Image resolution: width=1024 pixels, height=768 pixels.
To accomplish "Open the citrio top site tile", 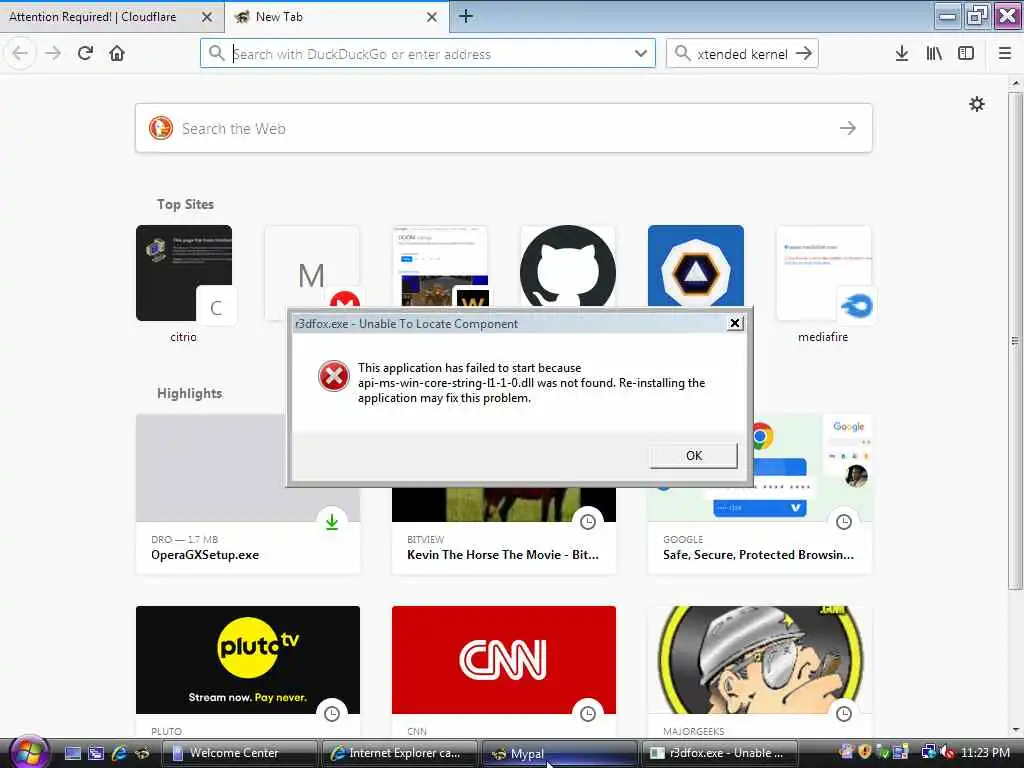I will coord(184,273).
